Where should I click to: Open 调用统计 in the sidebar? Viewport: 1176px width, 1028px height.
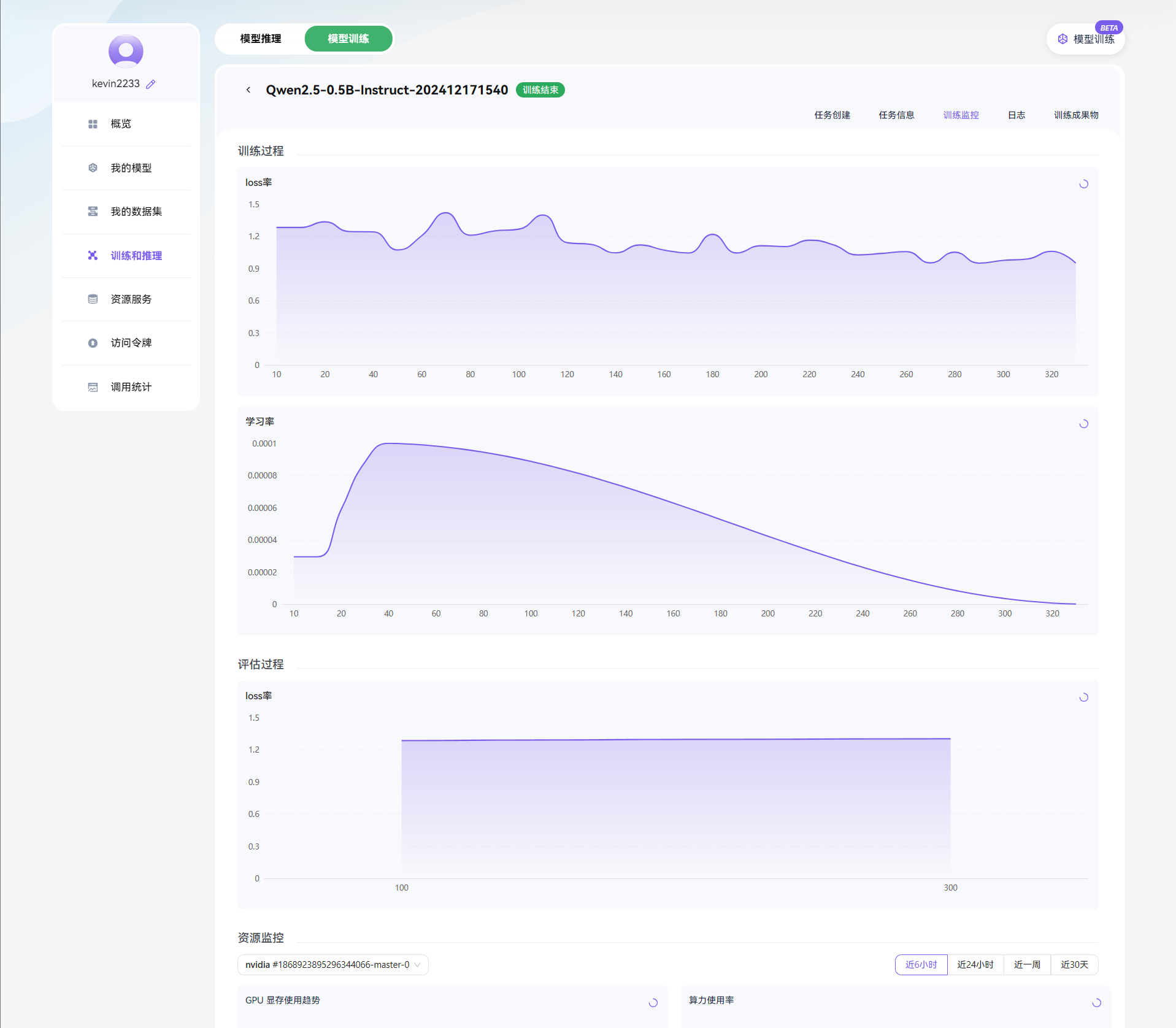(x=126, y=387)
